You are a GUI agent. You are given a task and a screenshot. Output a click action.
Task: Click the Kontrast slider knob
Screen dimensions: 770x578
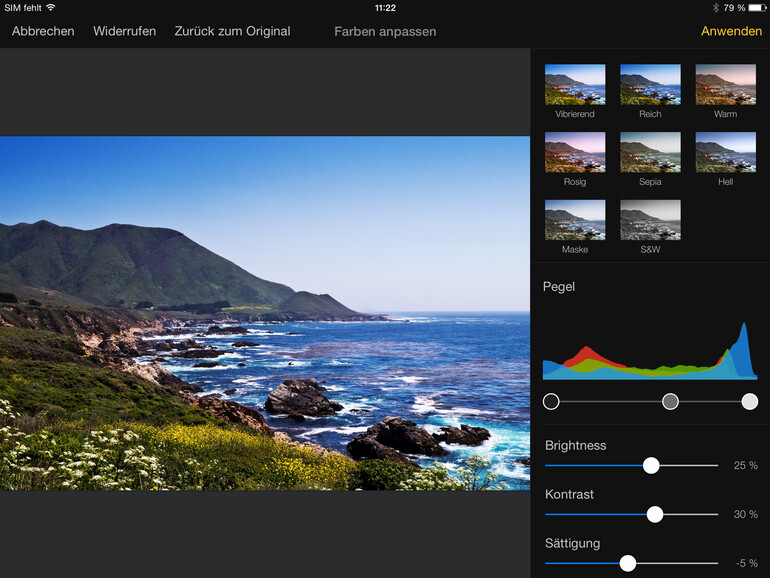pyautogui.click(x=655, y=514)
